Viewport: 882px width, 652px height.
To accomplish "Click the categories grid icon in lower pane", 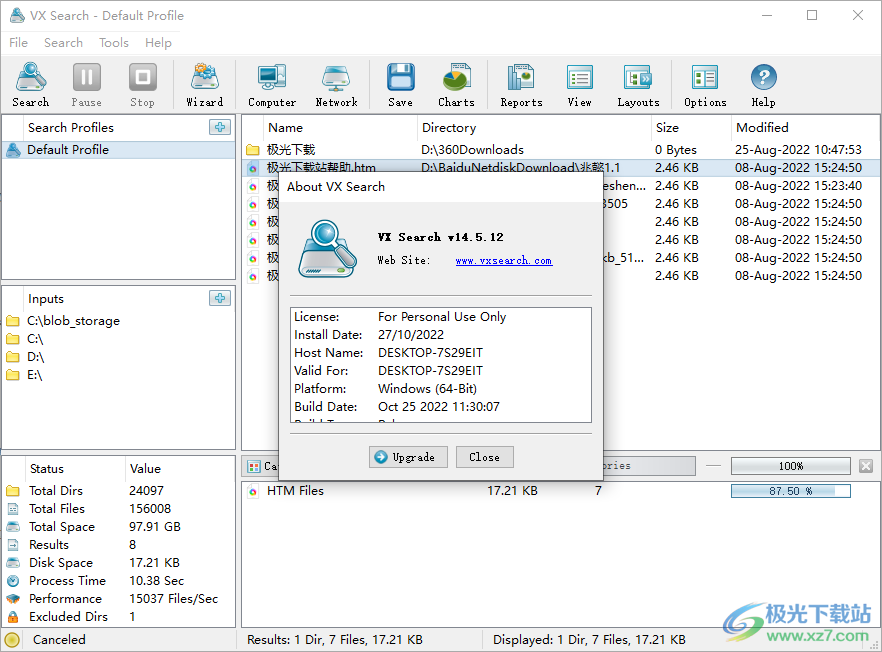I will 254,466.
